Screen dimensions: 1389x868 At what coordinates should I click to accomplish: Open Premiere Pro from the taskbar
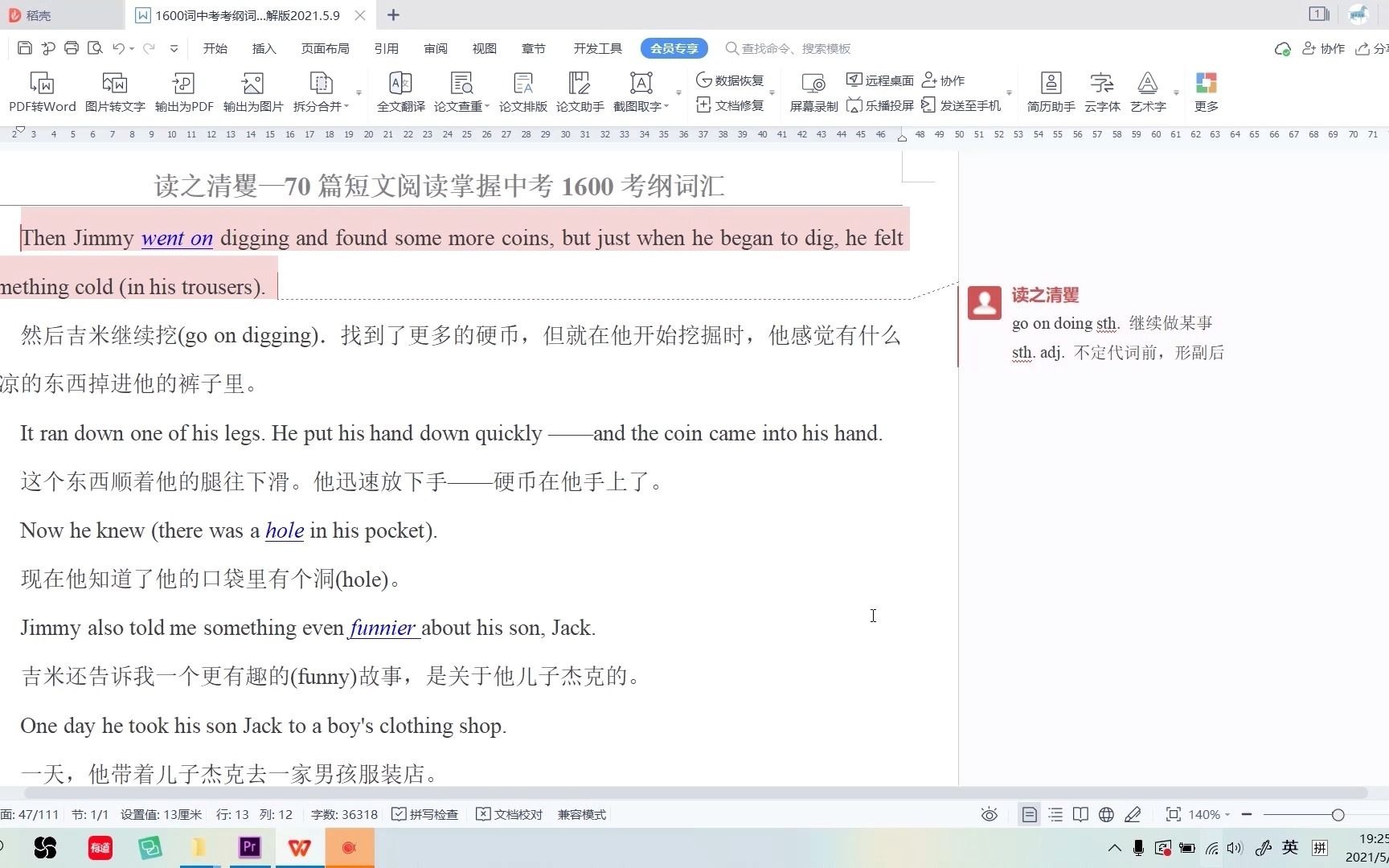(x=249, y=848)
